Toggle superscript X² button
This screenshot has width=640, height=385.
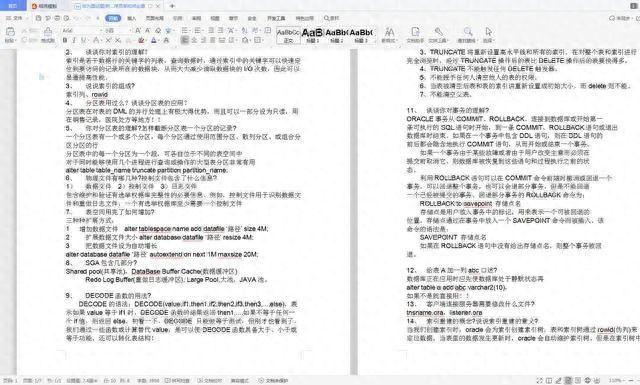[108, 40]
